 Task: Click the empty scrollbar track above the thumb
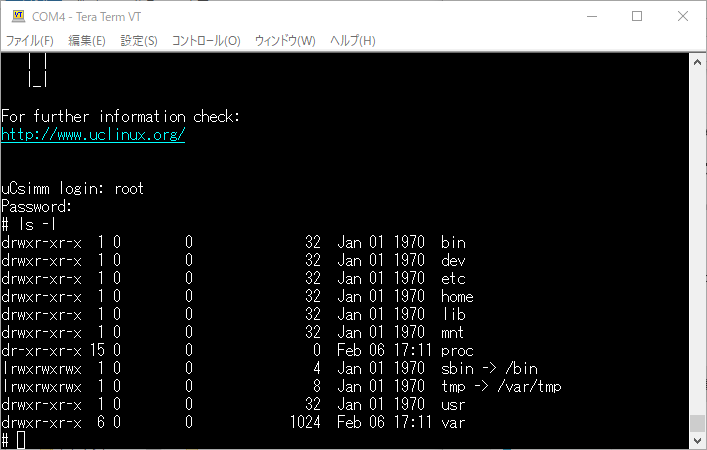(697, 240)
